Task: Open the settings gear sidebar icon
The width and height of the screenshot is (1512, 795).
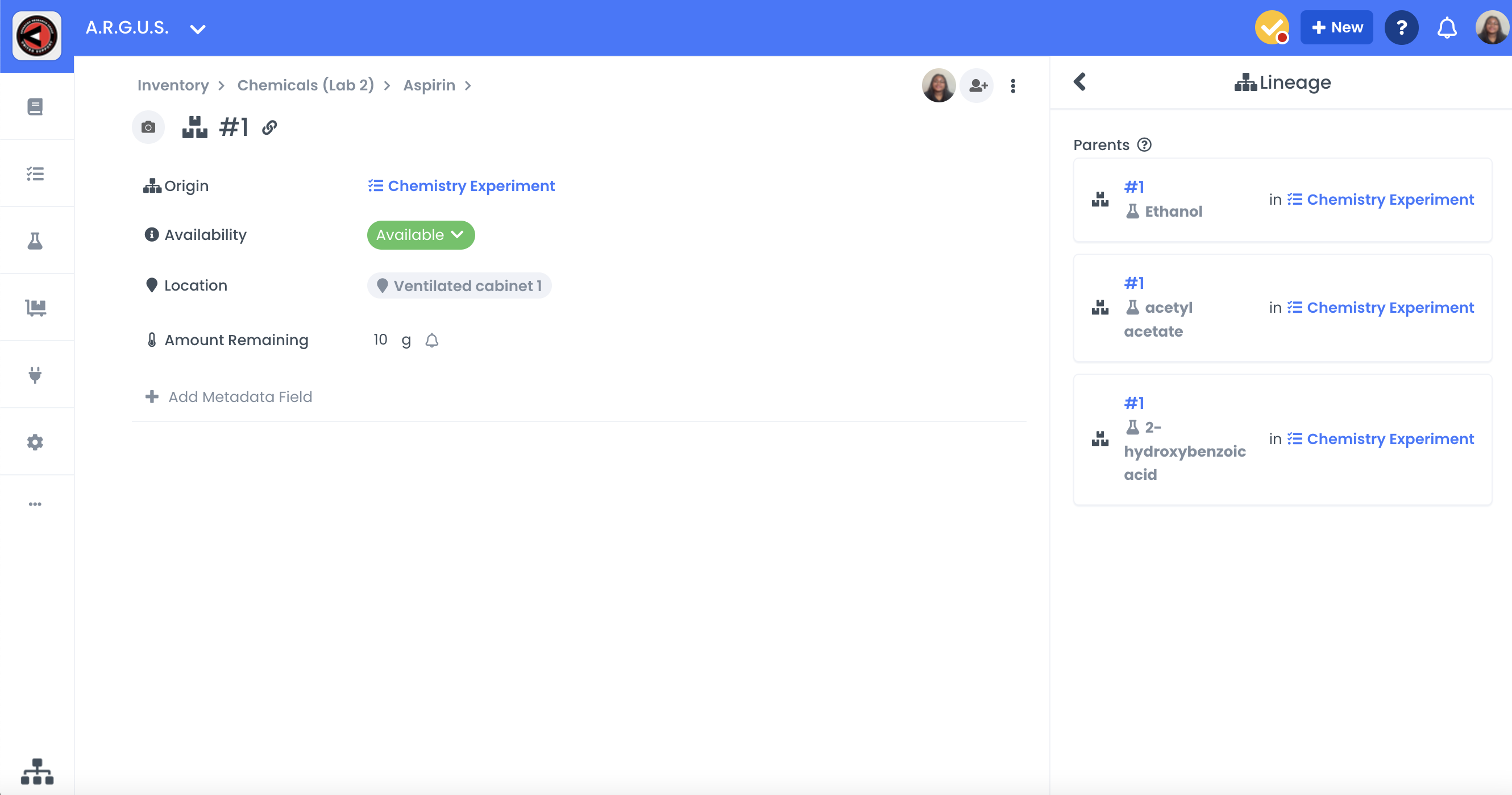Action: [x=35, y=442]
